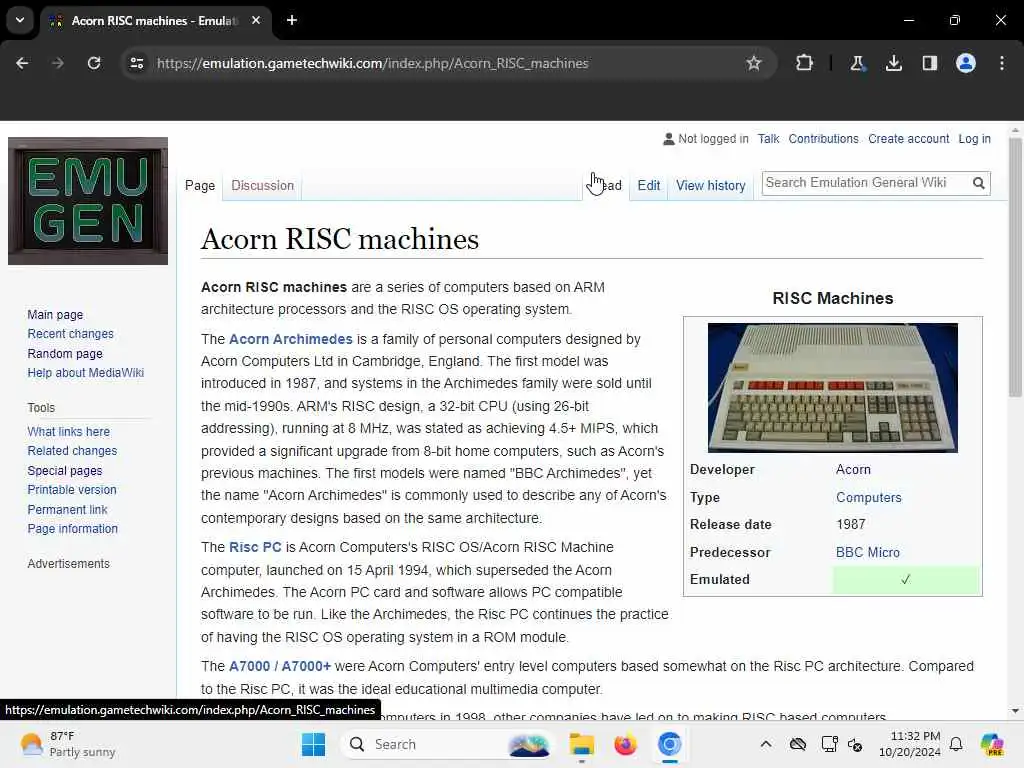The width and height of the screenshot is (1024, 768).
Task: Open the taskbar clock and date
Action: tap(909, 744)
